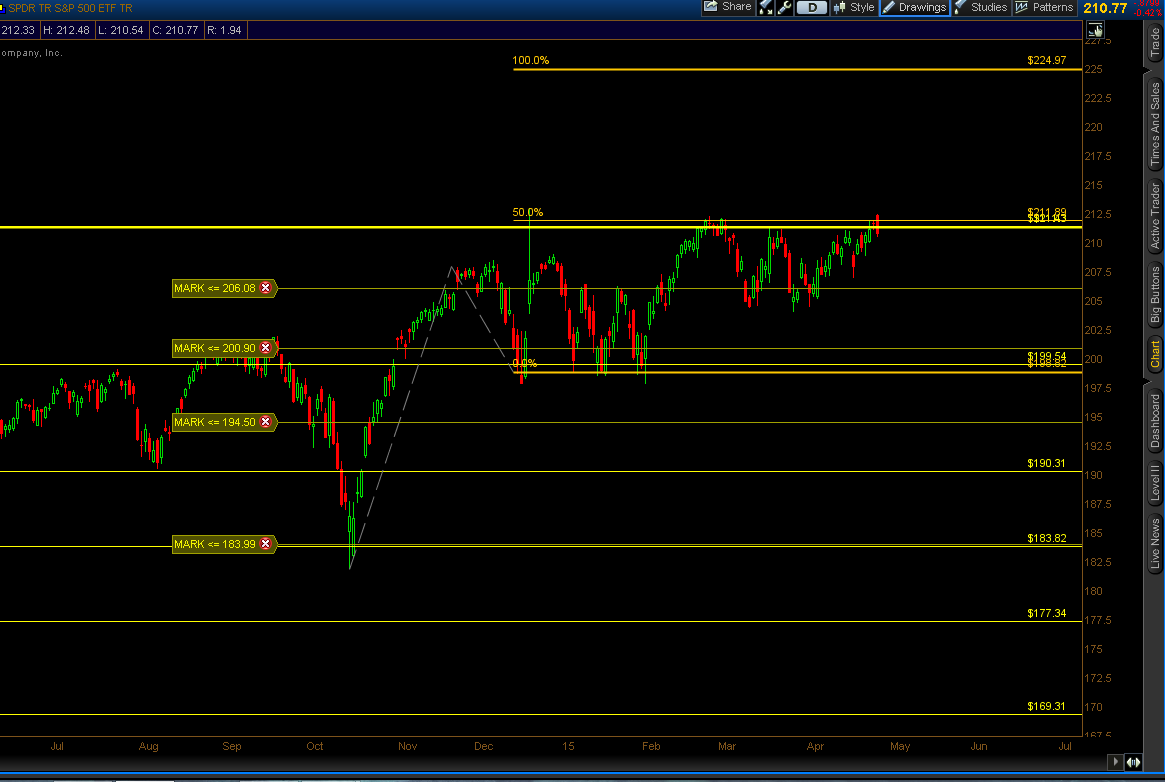Open the Style menu

pyautogui.click(x=854, y=7)
